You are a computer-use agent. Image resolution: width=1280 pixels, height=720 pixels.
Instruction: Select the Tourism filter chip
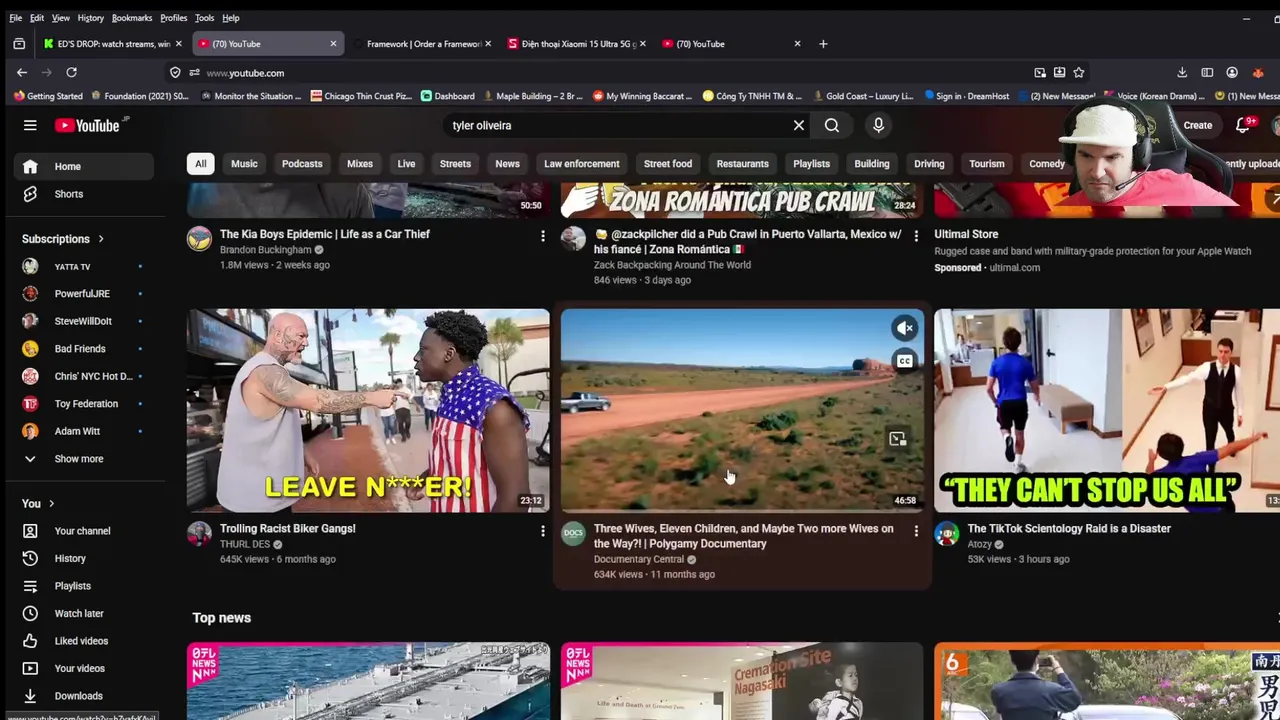click(987, 164)
